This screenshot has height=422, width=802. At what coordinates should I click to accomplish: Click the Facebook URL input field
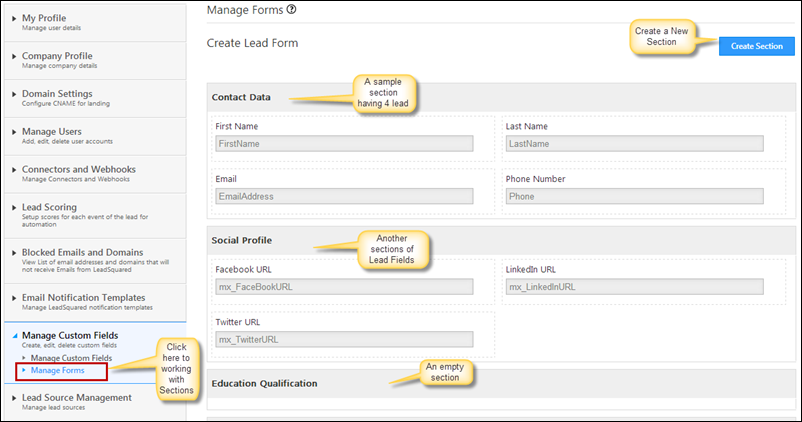pyautogui.click(x=344, y=287)
